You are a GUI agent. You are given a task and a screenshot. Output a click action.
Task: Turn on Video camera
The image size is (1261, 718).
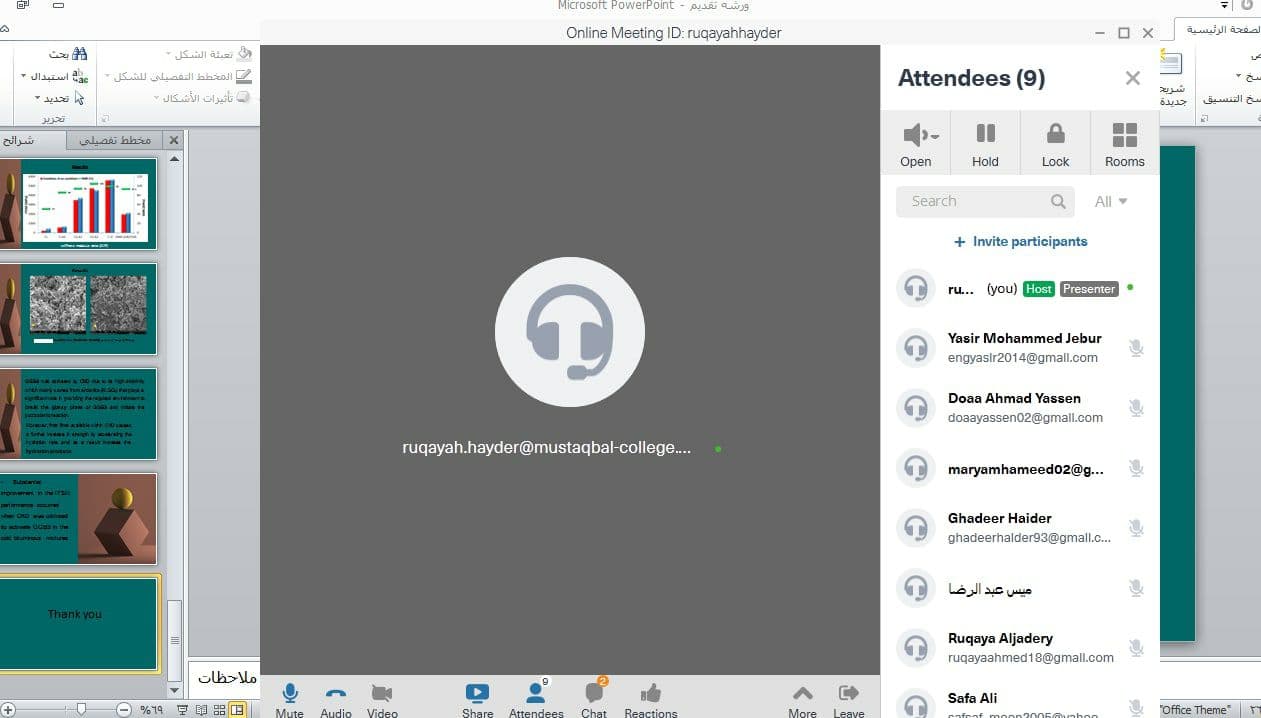pyautogui.click(x=382, y=696)
